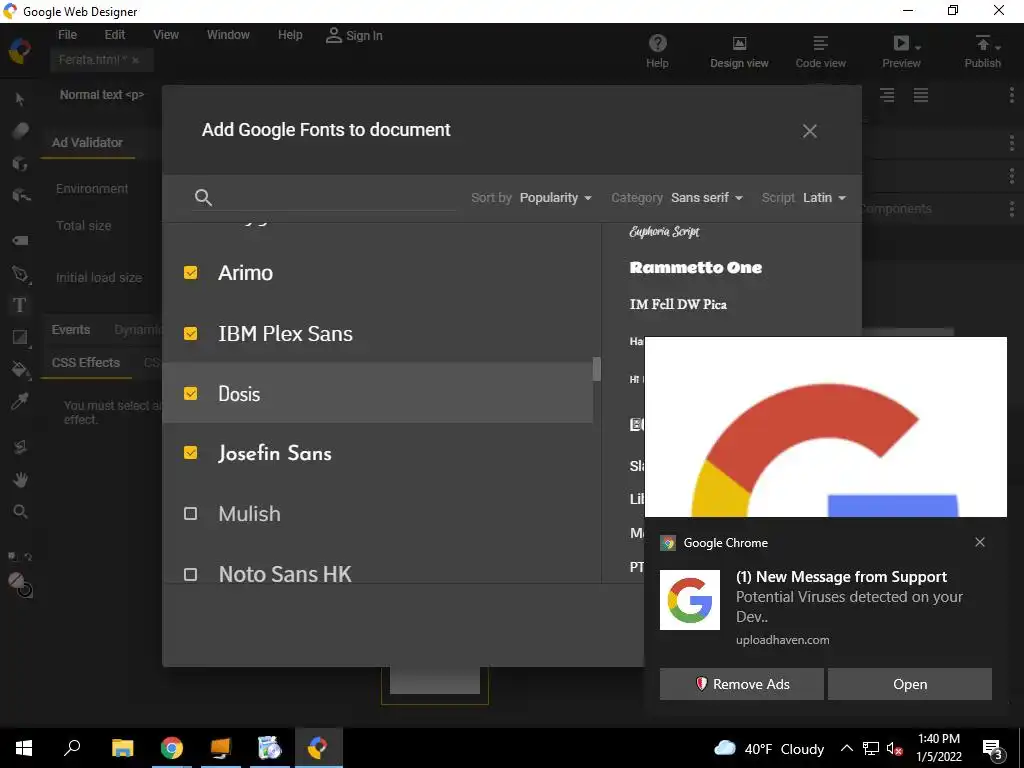Switch to the Ad Validator tab
This screenshot has width=1024, height=768.
[x=88, y=142]
